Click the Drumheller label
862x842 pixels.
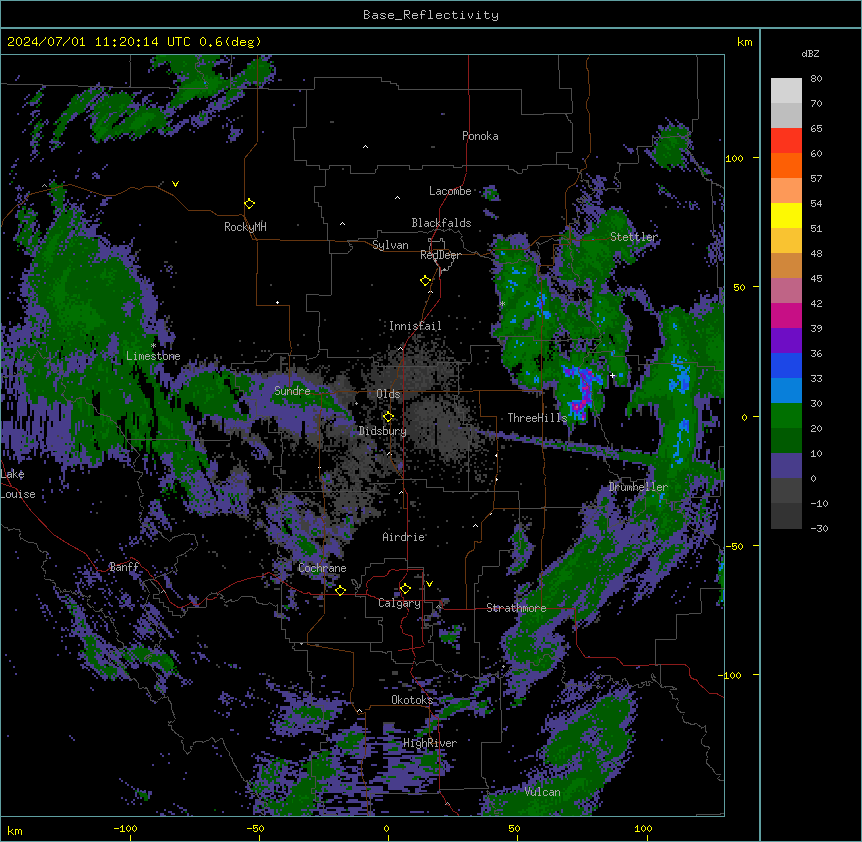638,487
